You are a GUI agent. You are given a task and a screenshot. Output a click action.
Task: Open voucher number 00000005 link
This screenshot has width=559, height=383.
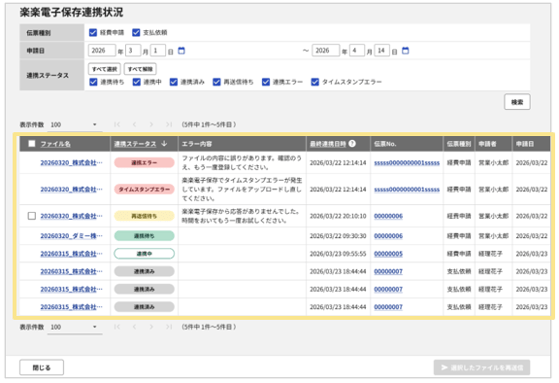(x=388, y=254)
